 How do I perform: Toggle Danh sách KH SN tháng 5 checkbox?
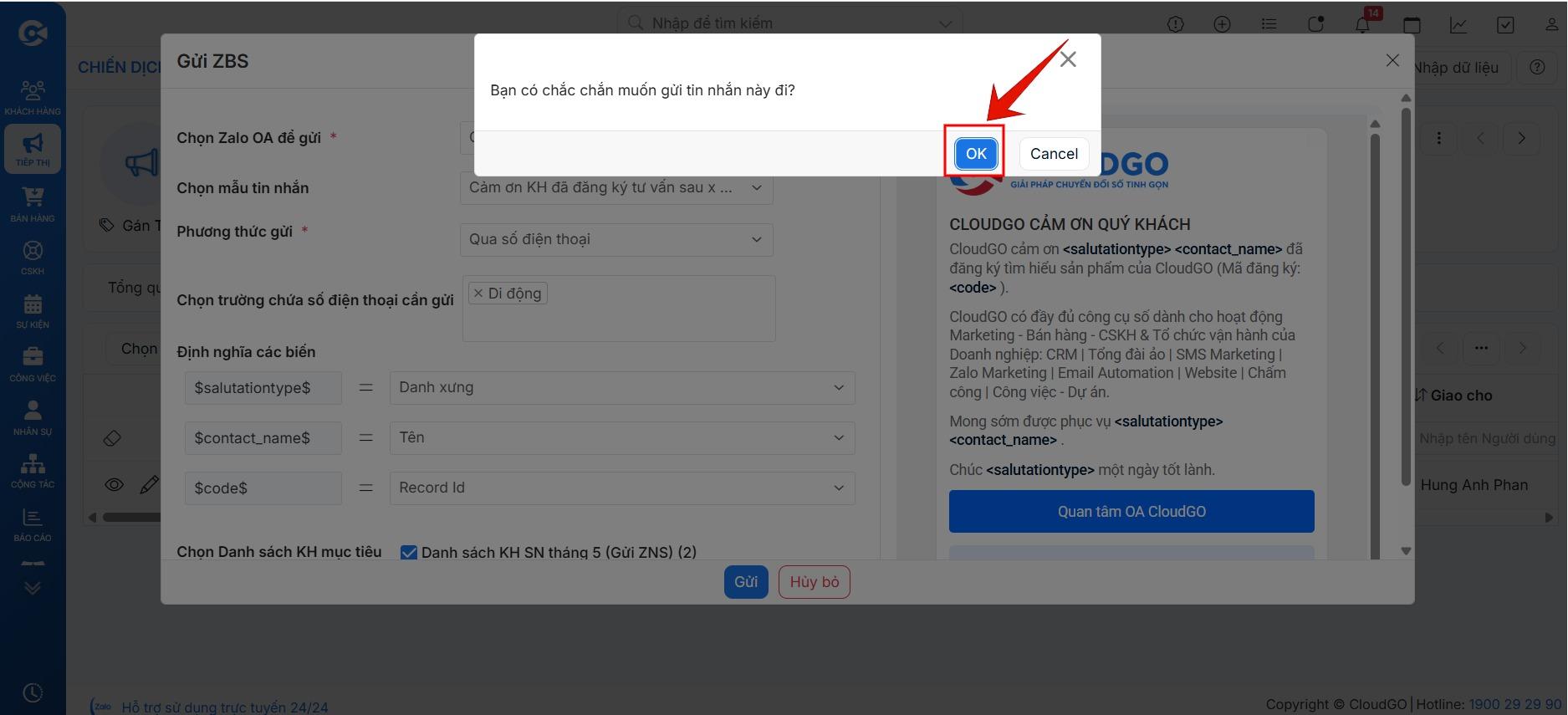pos(409,553)
